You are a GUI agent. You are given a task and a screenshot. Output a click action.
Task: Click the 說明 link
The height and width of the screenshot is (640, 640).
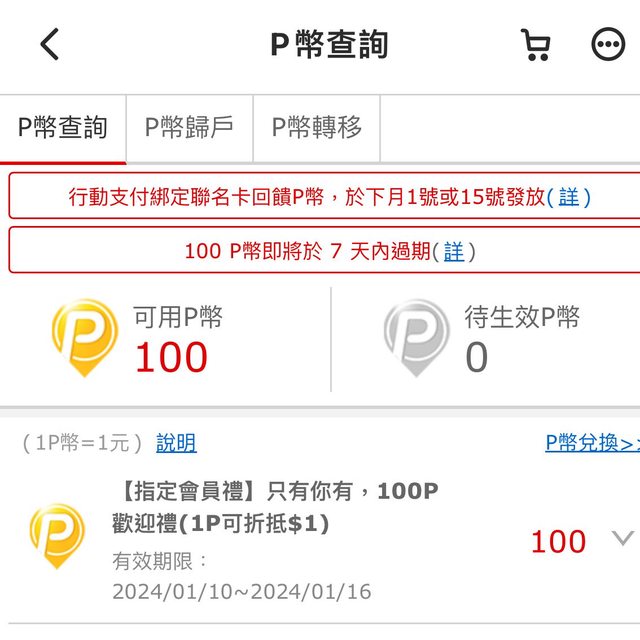coord(176,443)
